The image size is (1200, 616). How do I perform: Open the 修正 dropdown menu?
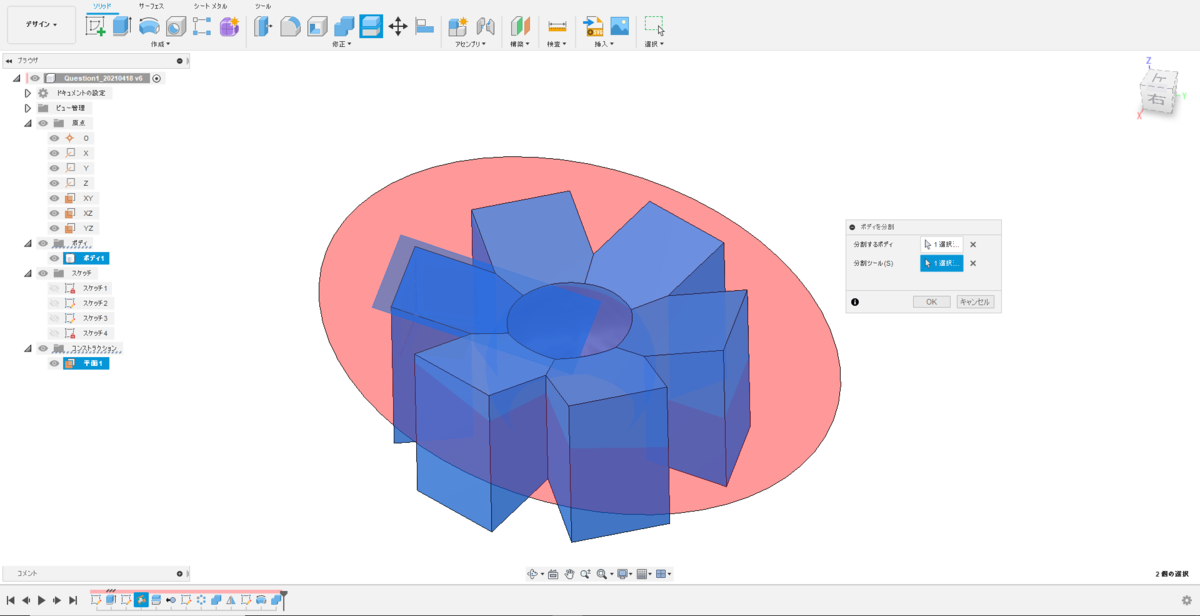click(344, 44)
